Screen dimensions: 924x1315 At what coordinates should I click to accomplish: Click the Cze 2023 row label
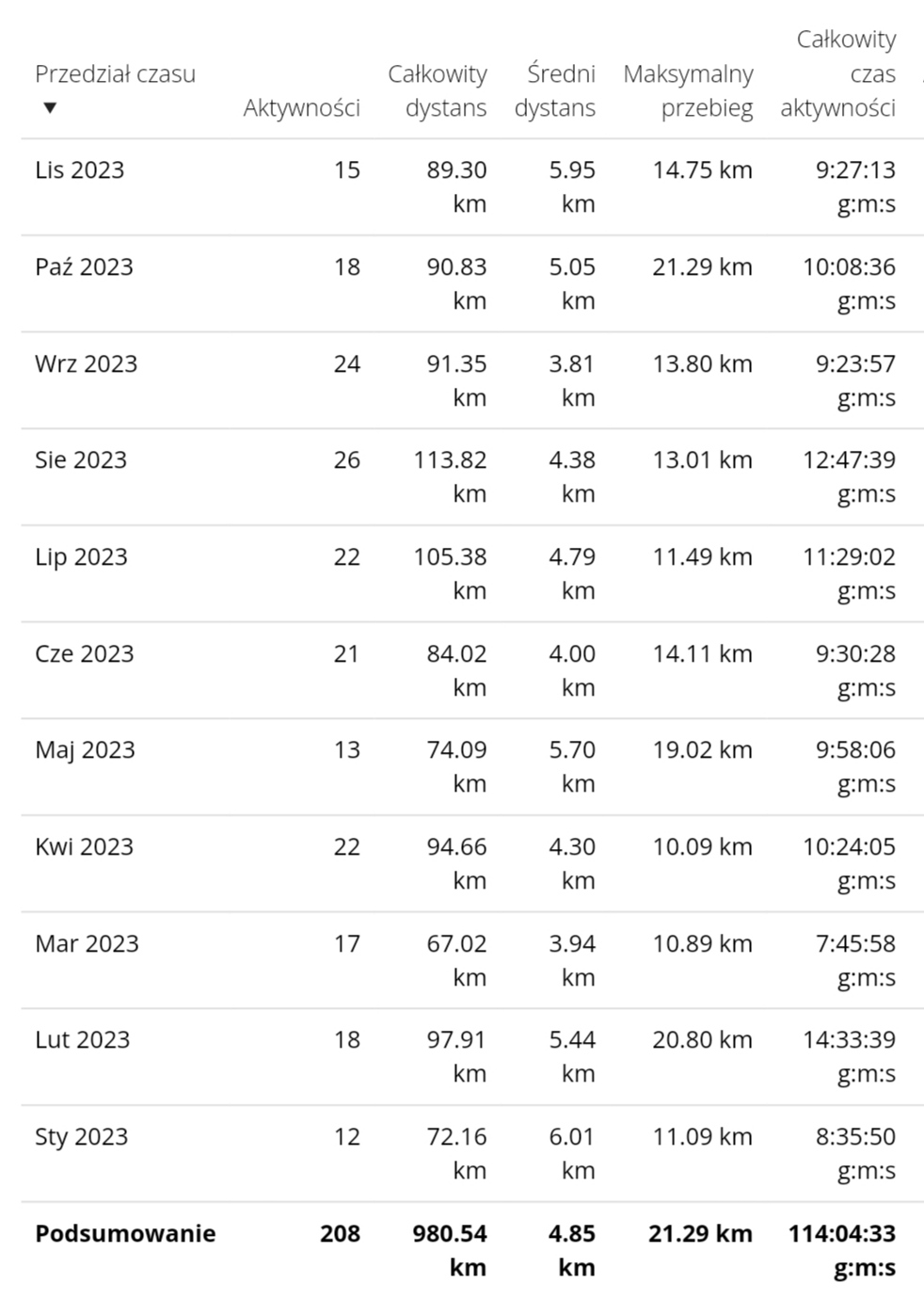(85, 654)
